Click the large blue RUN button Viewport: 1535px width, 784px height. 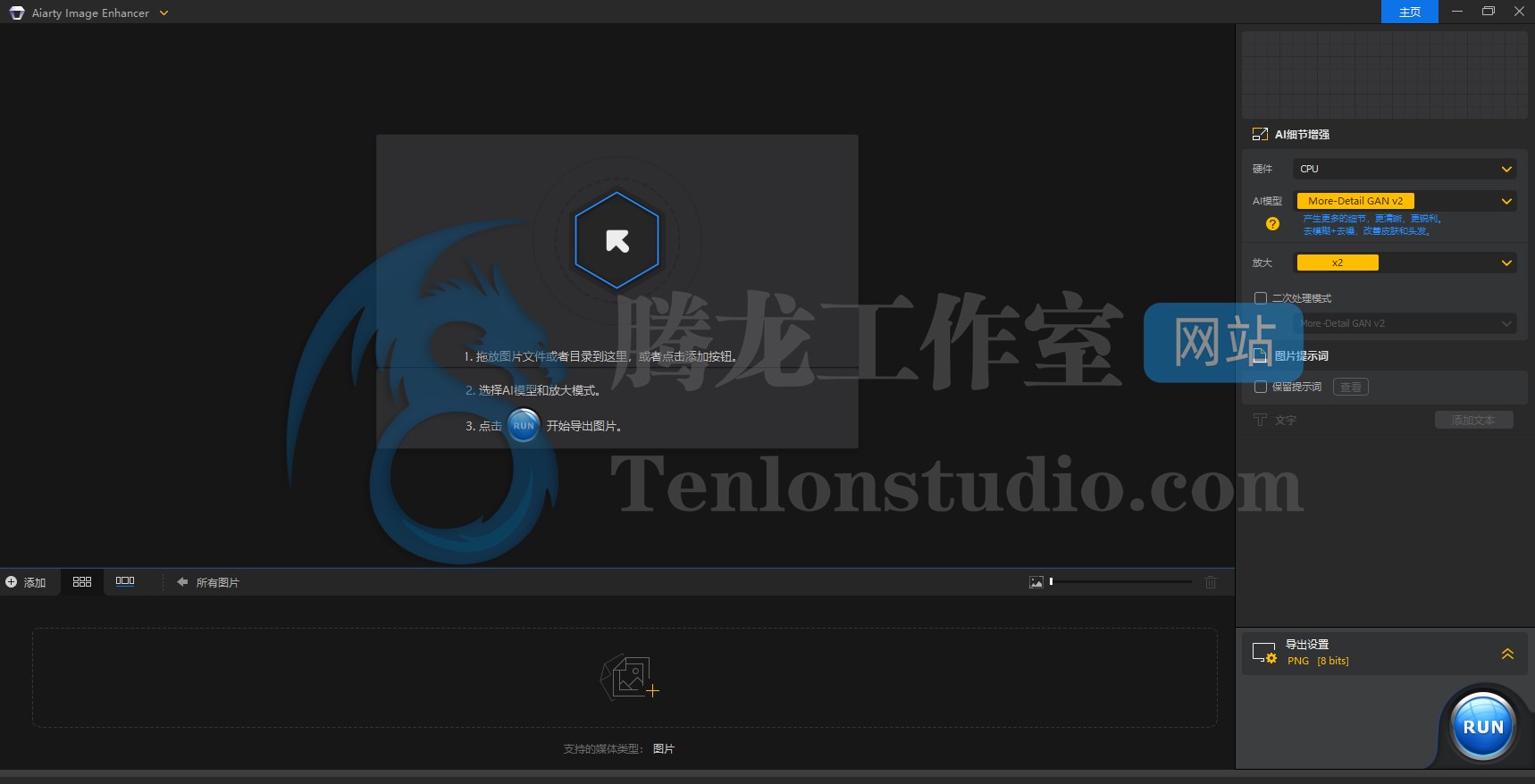pyautogui.click(x=1483, y=727)
